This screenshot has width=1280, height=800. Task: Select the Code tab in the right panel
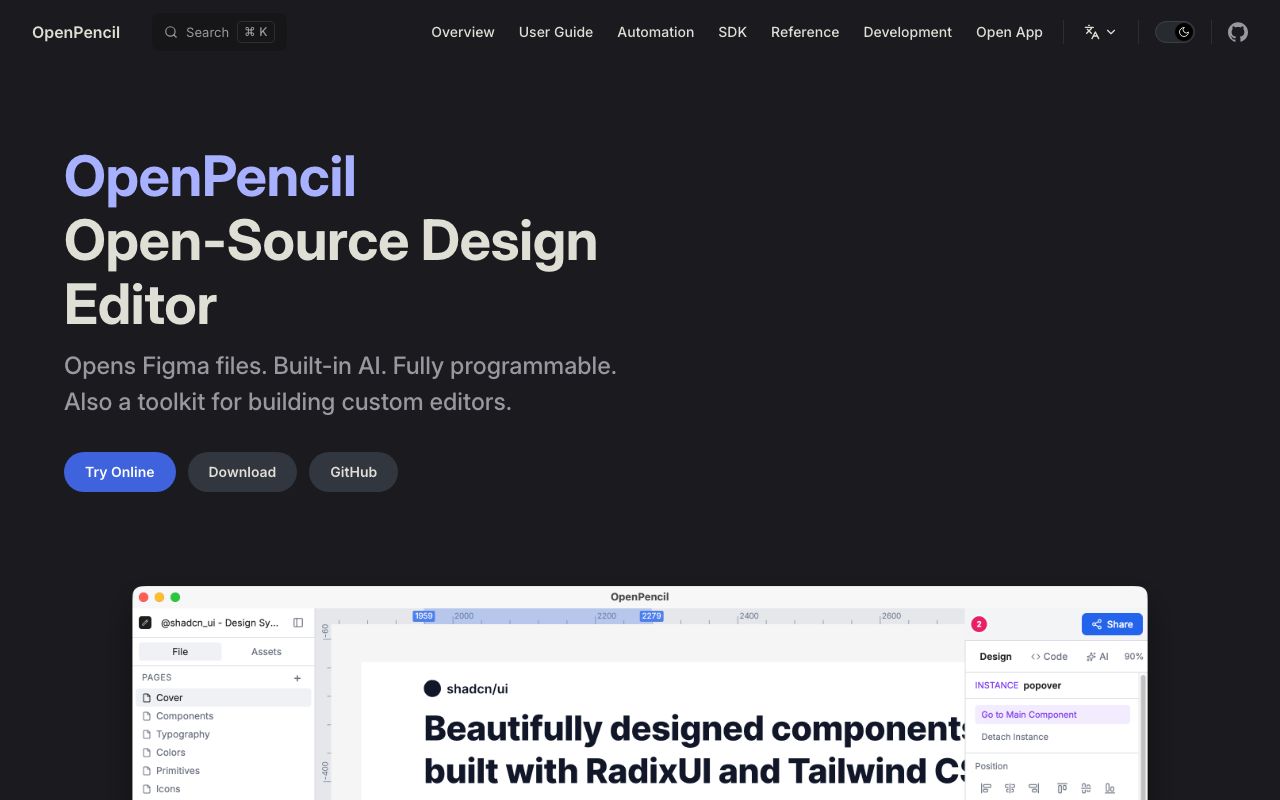point(1049,657)
